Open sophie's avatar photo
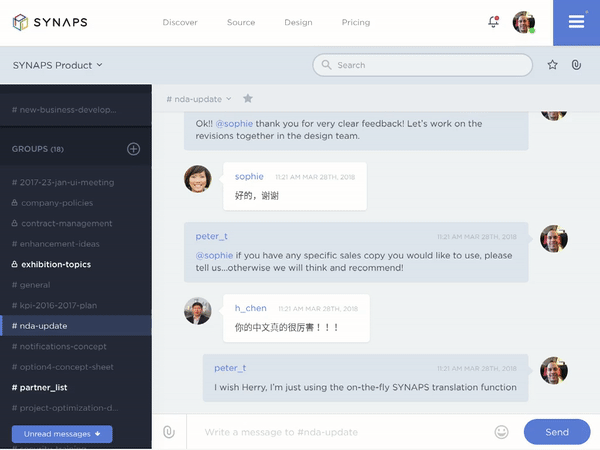This screenshot has height=450, width=600. [x=198, y=179]
